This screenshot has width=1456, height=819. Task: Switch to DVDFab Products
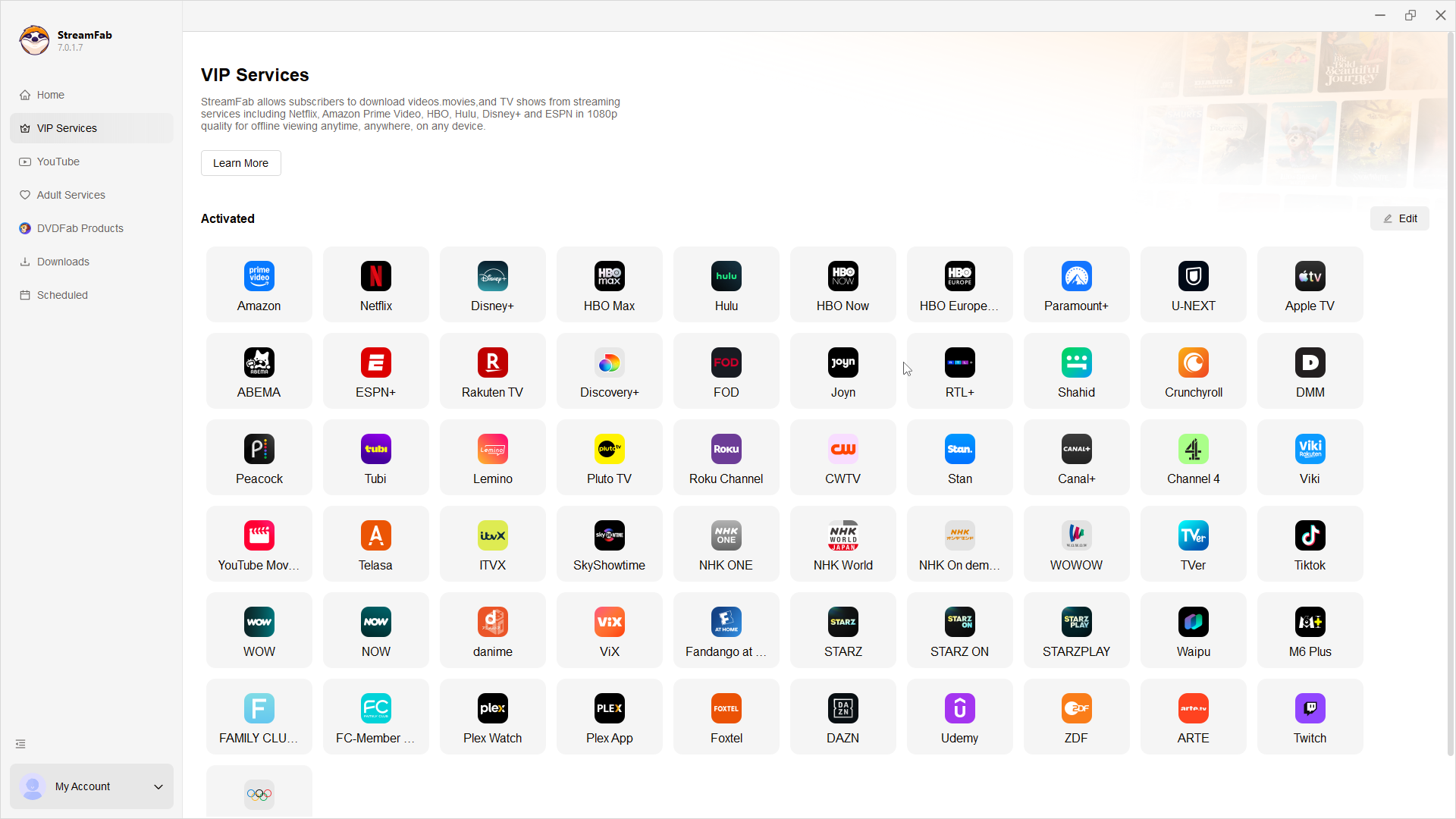coord(91,228)
